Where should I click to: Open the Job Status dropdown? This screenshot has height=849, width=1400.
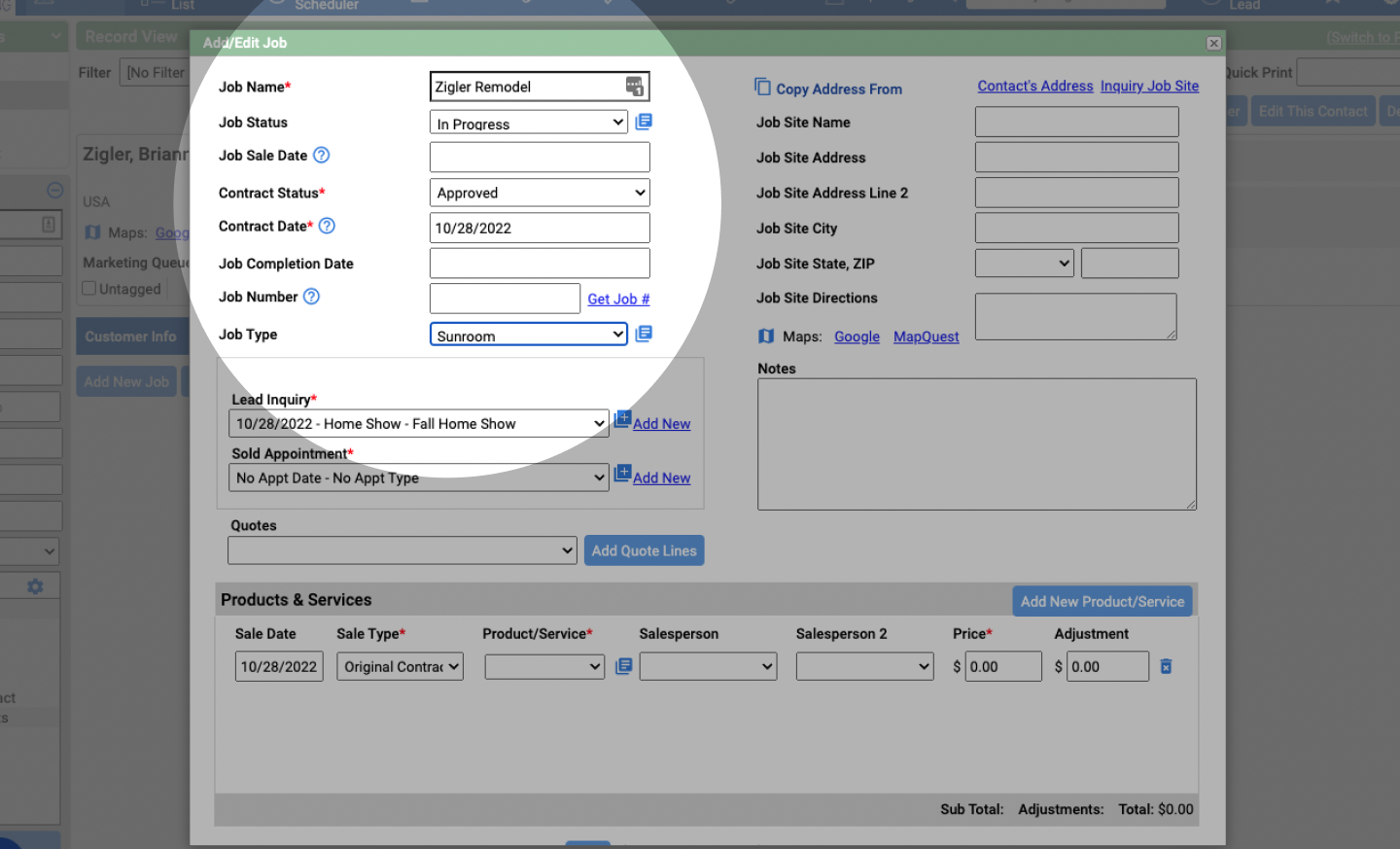[x=529, y=122]
